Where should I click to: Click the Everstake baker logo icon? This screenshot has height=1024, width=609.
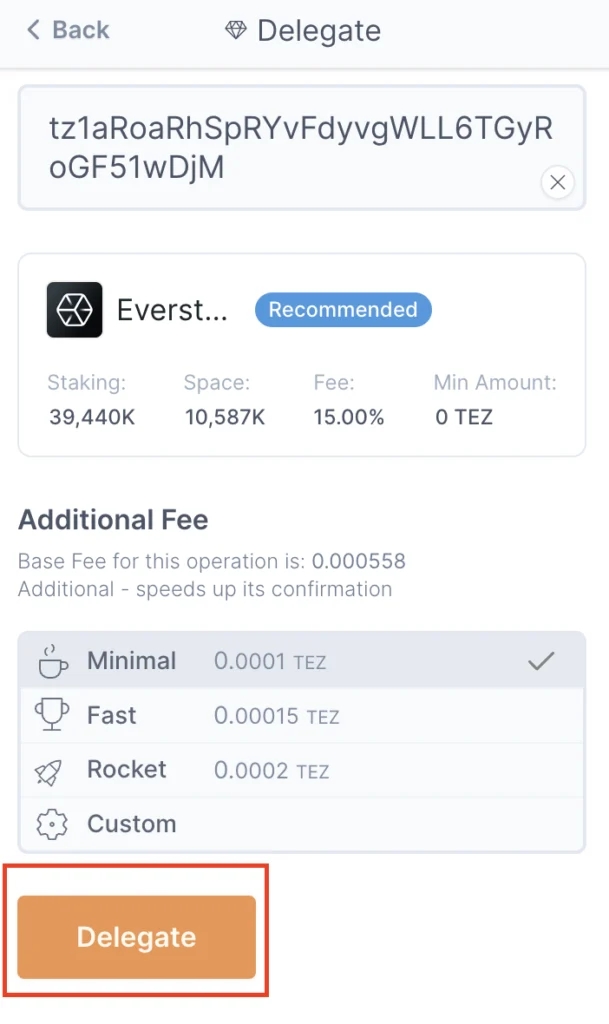click(x=74, y=310)
